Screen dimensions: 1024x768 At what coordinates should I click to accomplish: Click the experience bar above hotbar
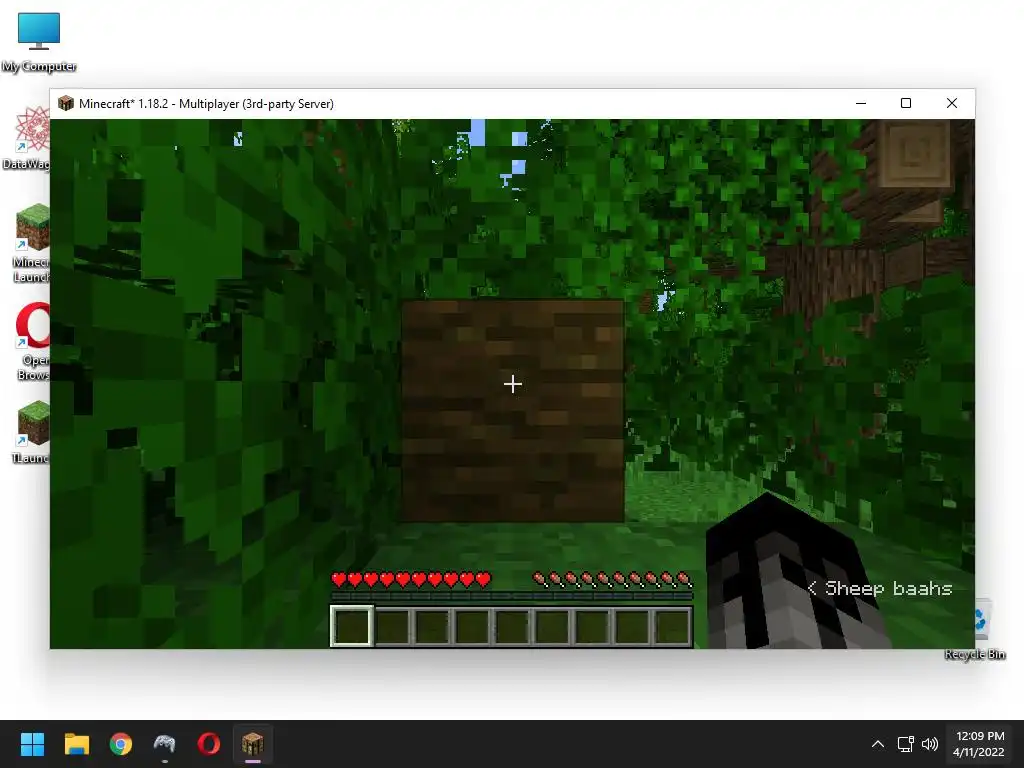(x=512, y=596)
